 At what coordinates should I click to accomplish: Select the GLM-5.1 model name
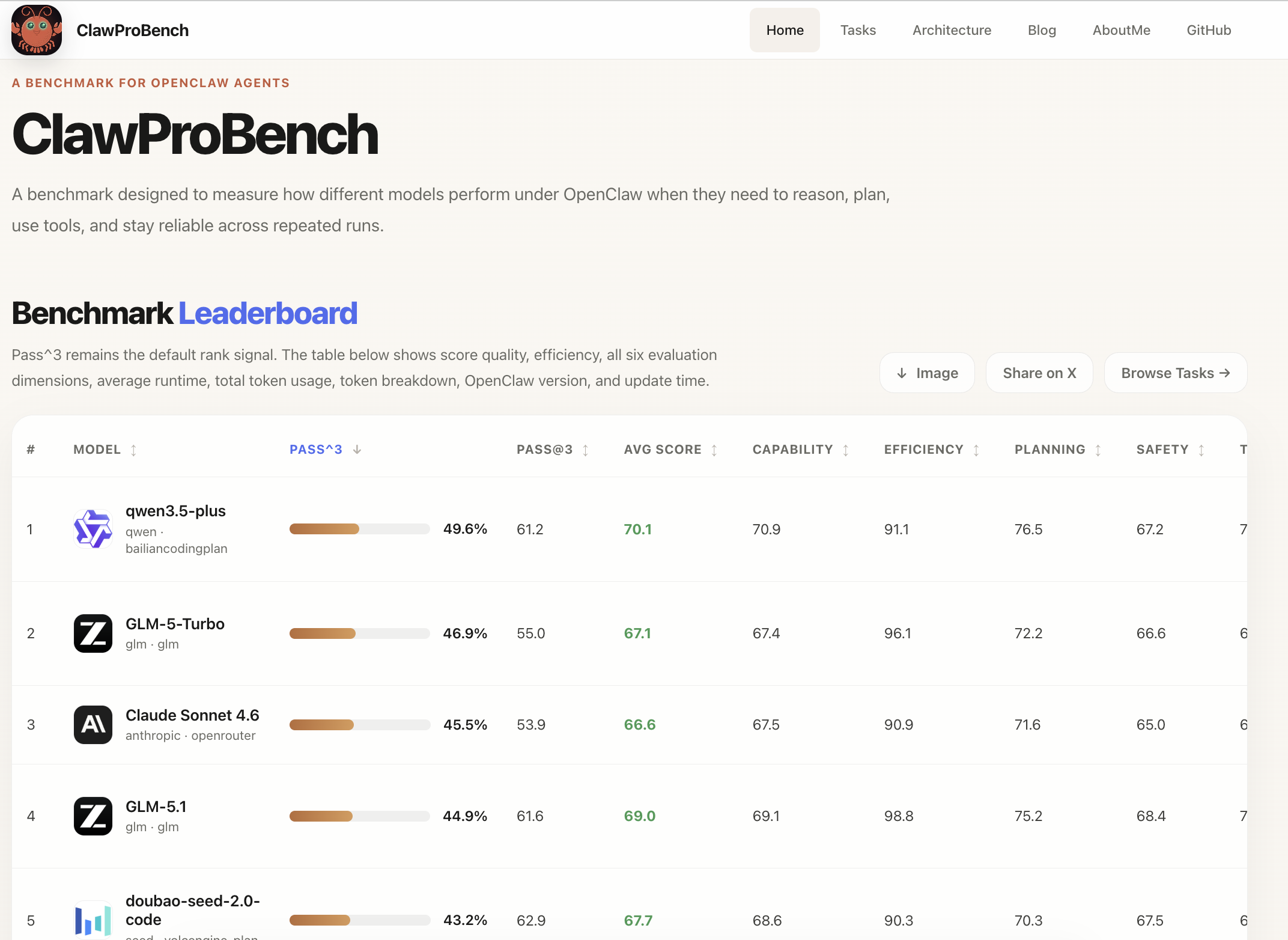click(156, 807)
